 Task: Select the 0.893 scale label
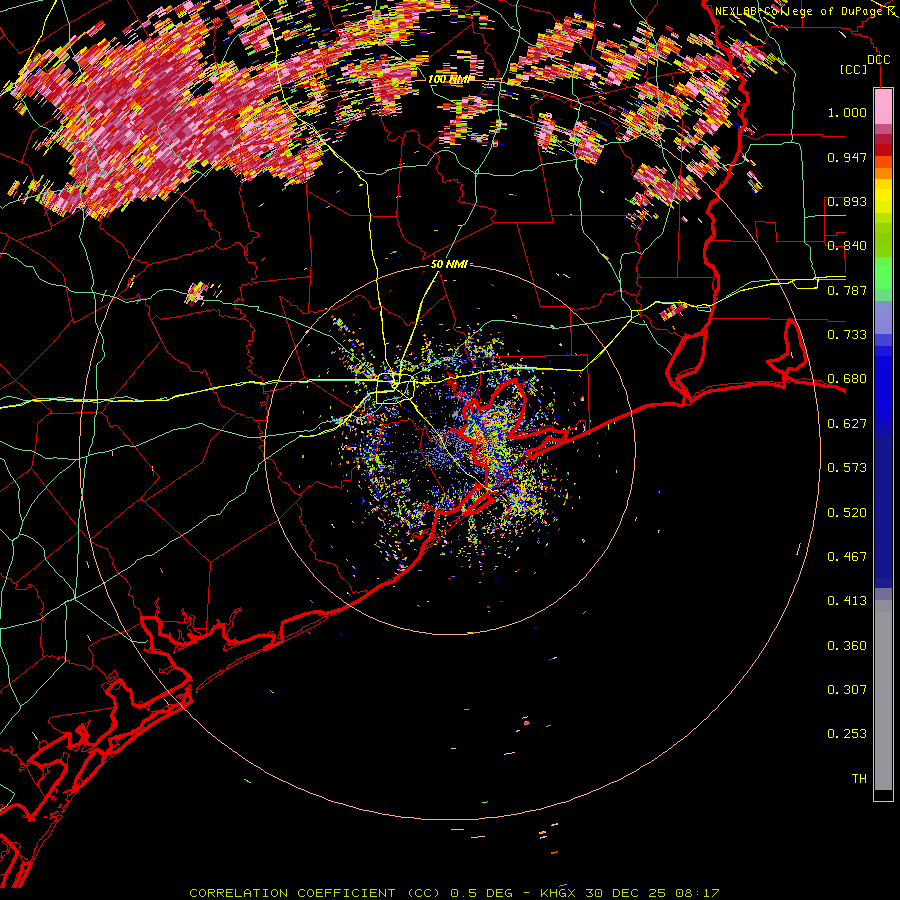[x=847, y=201]
